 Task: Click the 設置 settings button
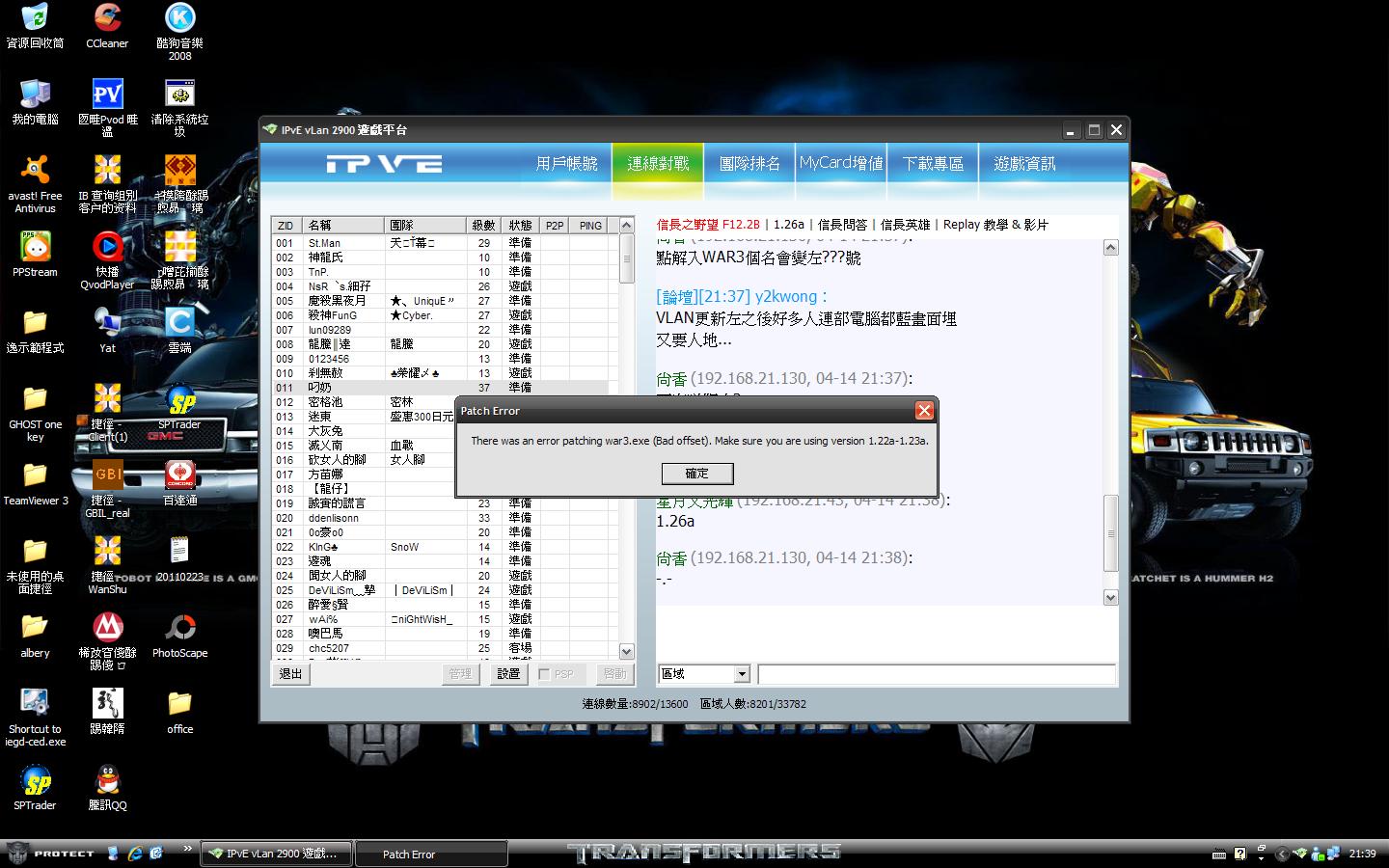point(508,674)
